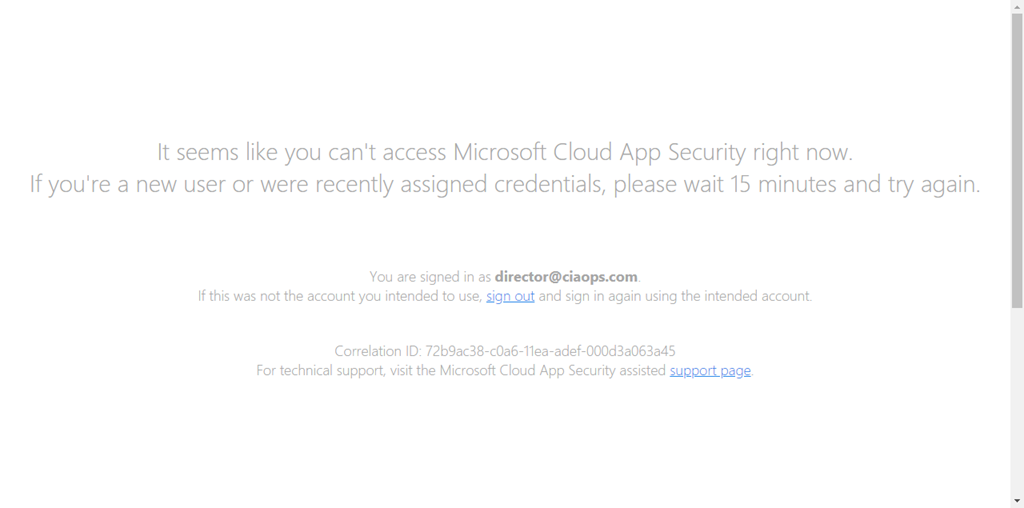
Task: Click the scrollbar down arrow
Action: [x=1017, y=500]
